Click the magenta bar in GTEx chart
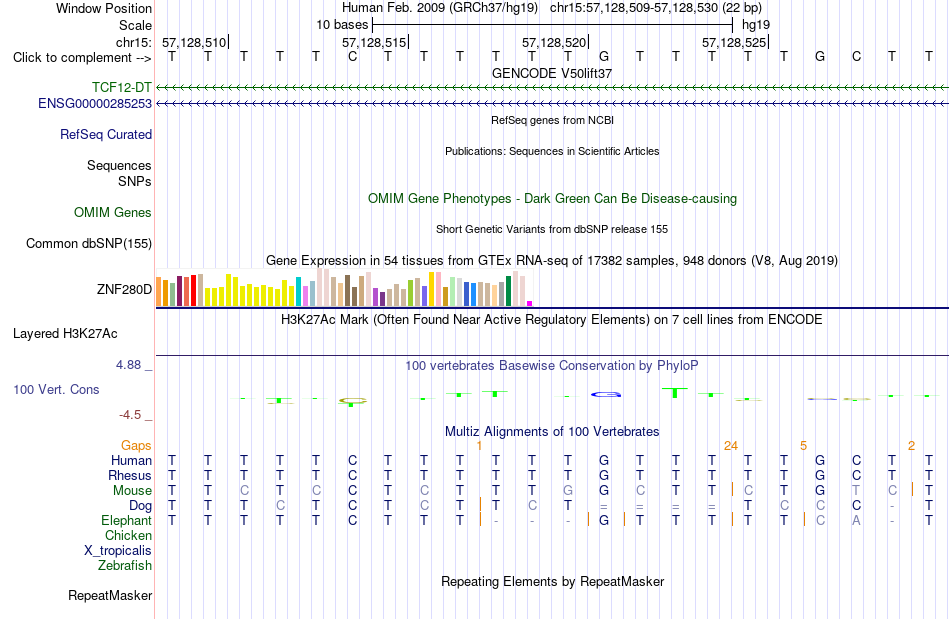This screenshot has height=619, width=950. (x=529, y=303)
